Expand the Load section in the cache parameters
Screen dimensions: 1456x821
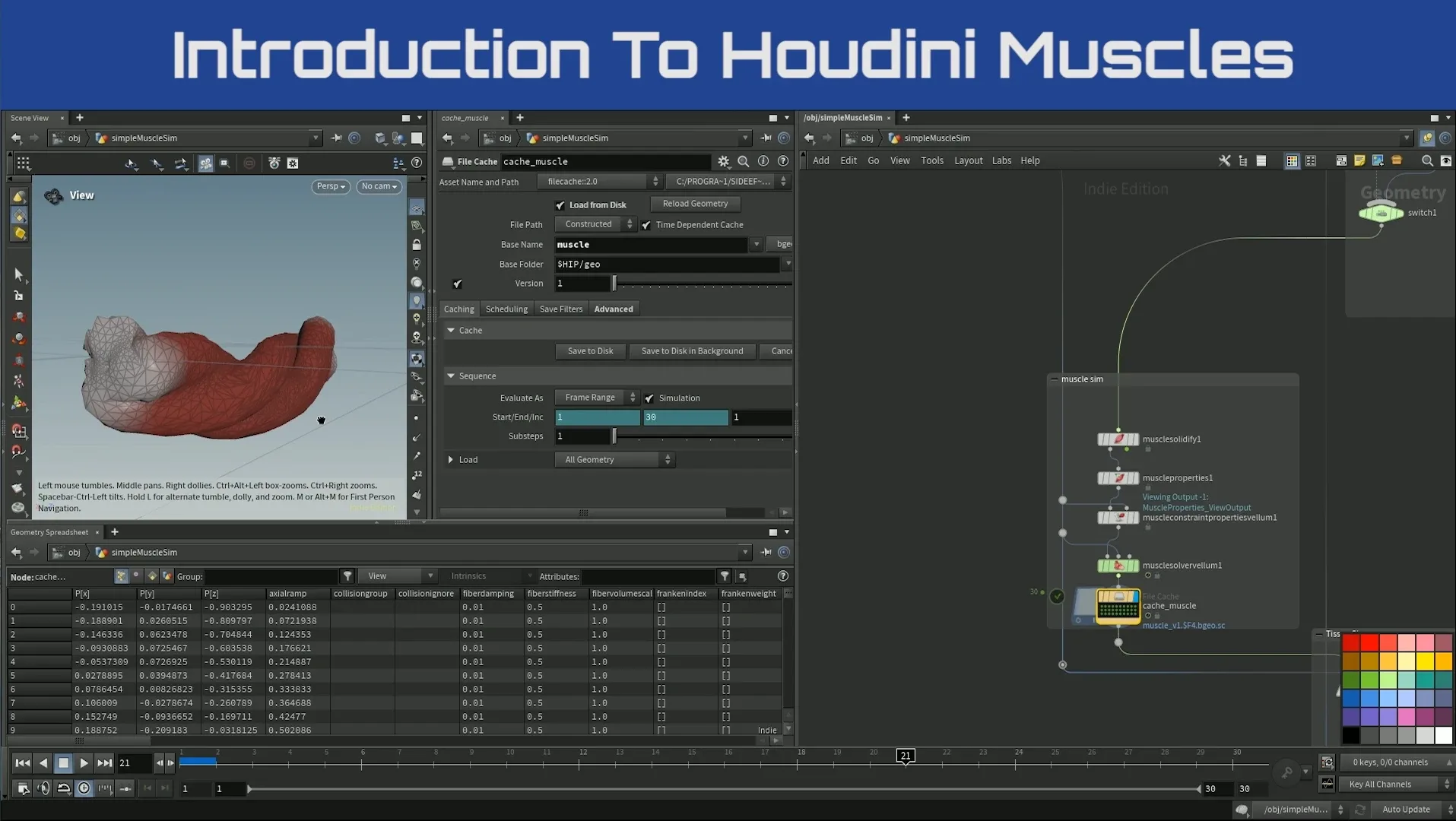(451, 459)
